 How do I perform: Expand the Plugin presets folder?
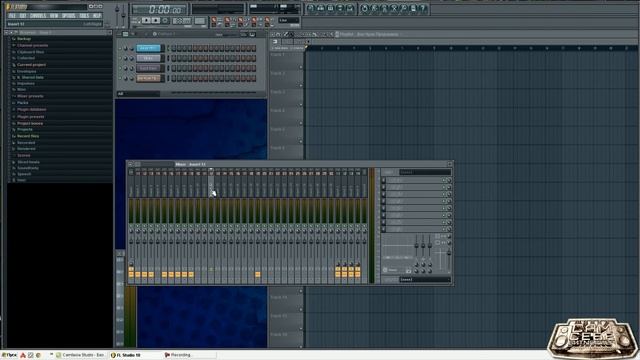pos(31,117)
